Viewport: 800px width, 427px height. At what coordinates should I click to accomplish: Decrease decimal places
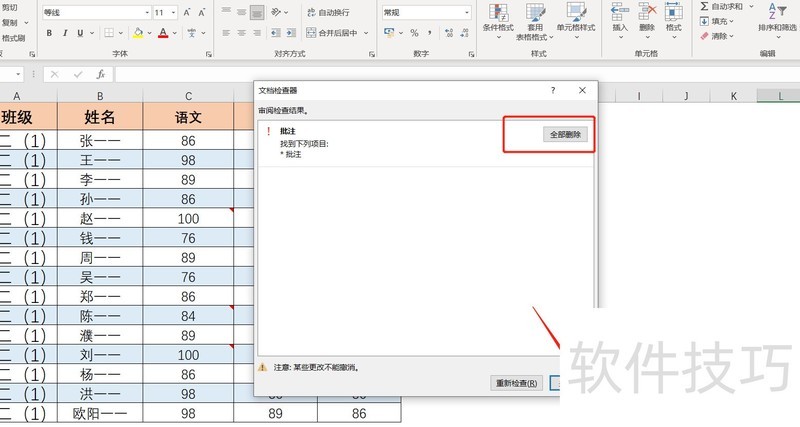(x=464, y=33)
